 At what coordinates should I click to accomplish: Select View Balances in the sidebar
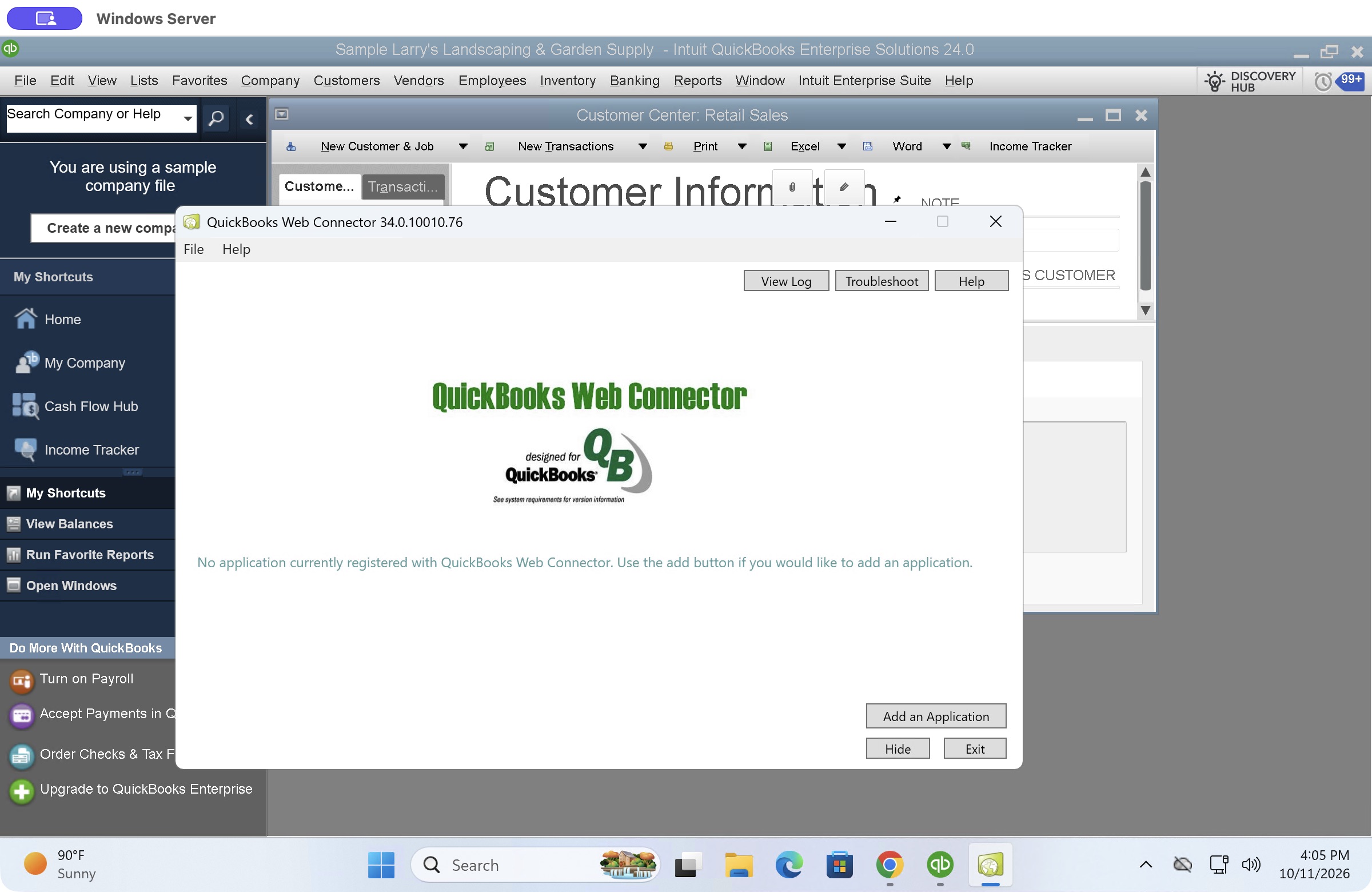click(87, 524)
